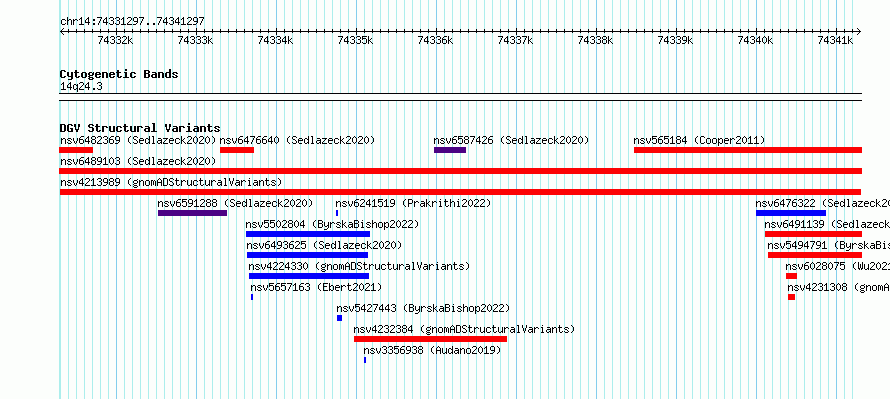The height and width of the screenshot is (399, 890).
Task: Select nsv4231308 variant label
Action: click(x=839, y=287)
